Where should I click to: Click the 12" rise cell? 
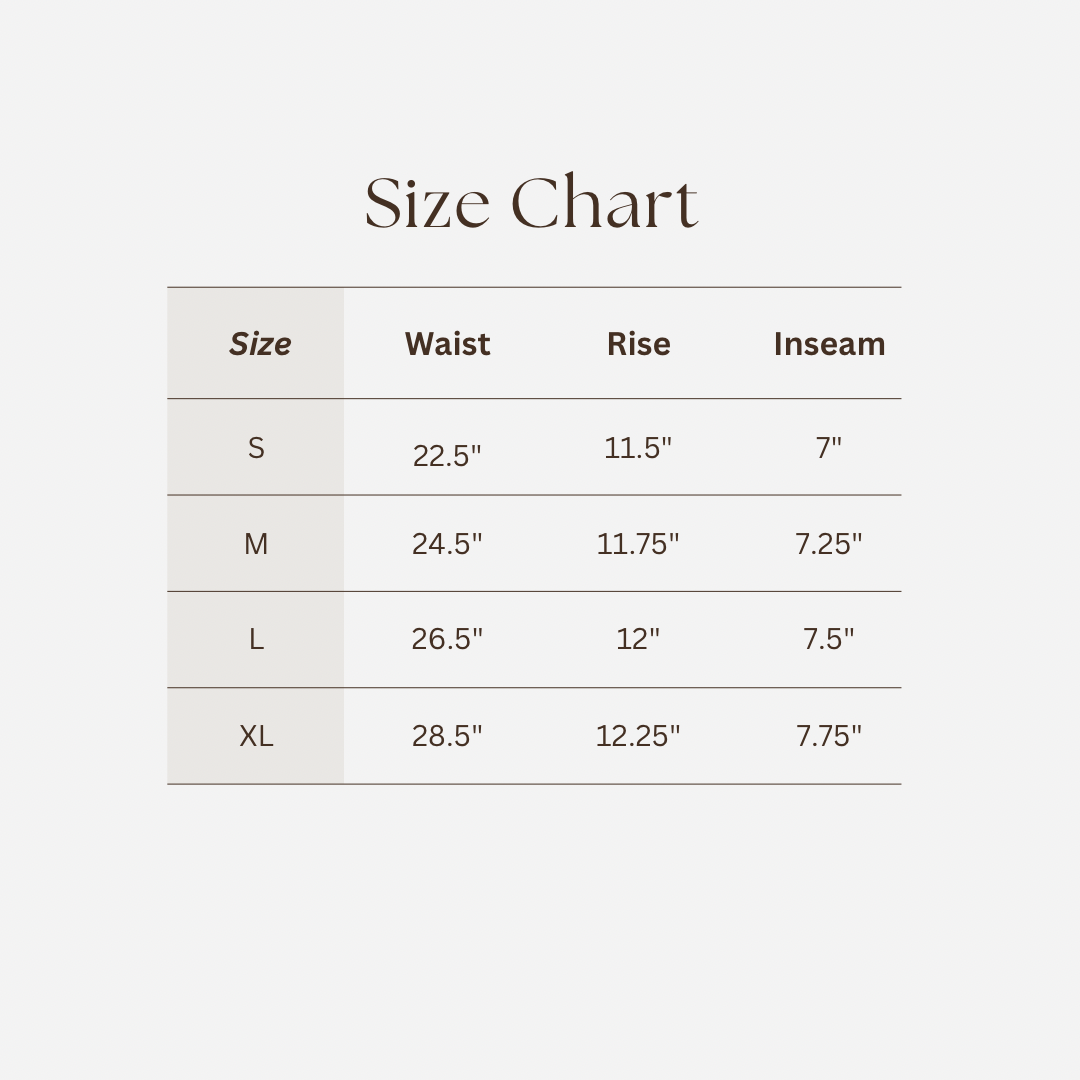click(x=638, y=639)
